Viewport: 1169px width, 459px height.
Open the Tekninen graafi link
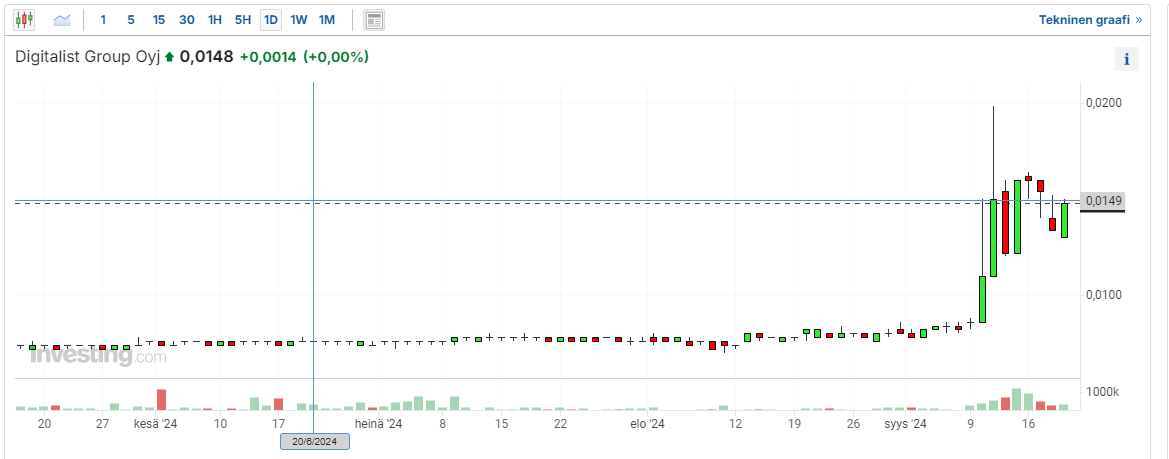coord(1090,20)
